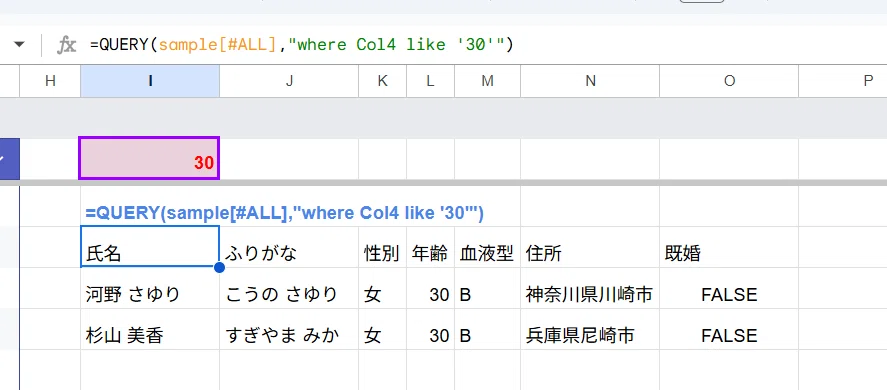The height and width of the screenshot is (390, 887).
Task: Click blood type B in 河野 さゆり row
Action: [x=488, y=288]
